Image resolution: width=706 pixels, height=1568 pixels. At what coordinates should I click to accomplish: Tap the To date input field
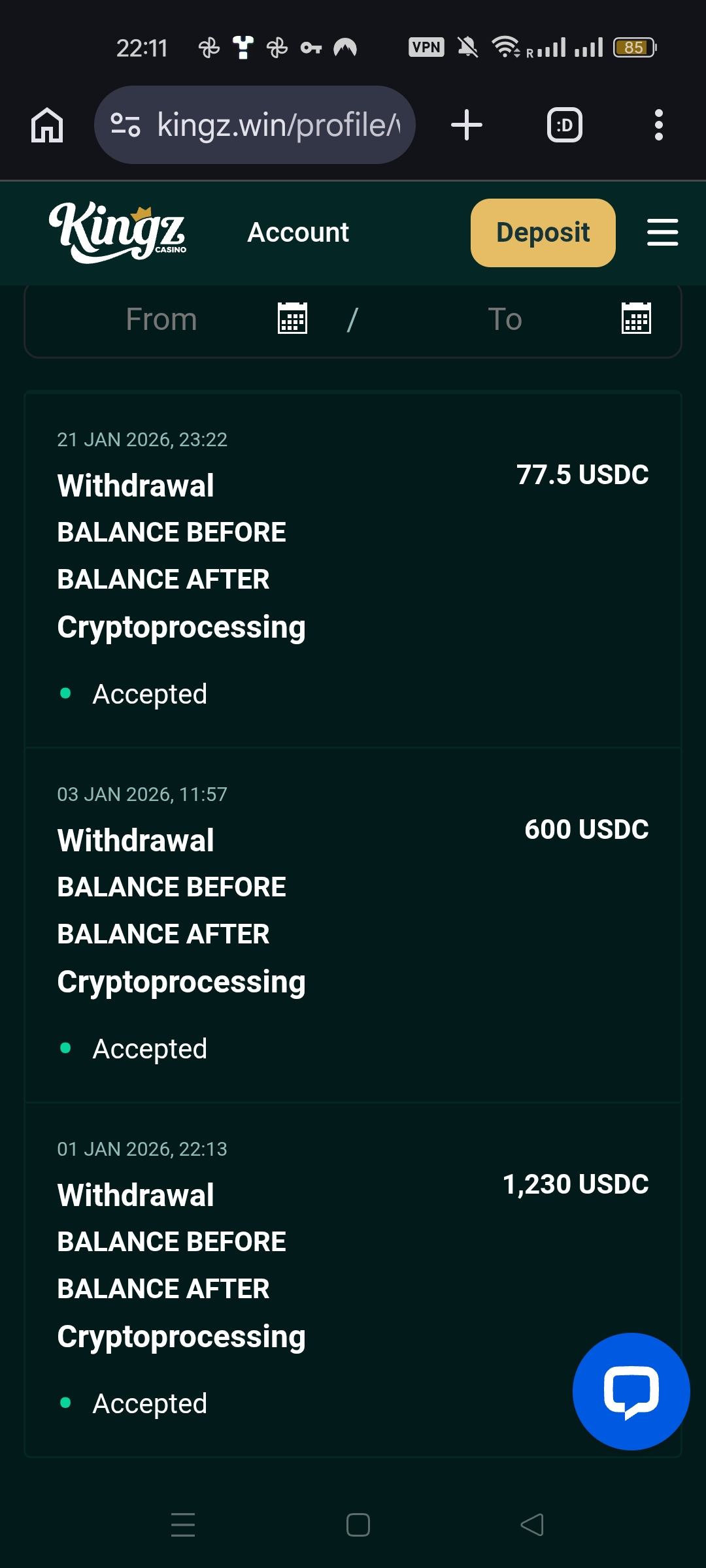pyautogui.click(x=505, y=319)
